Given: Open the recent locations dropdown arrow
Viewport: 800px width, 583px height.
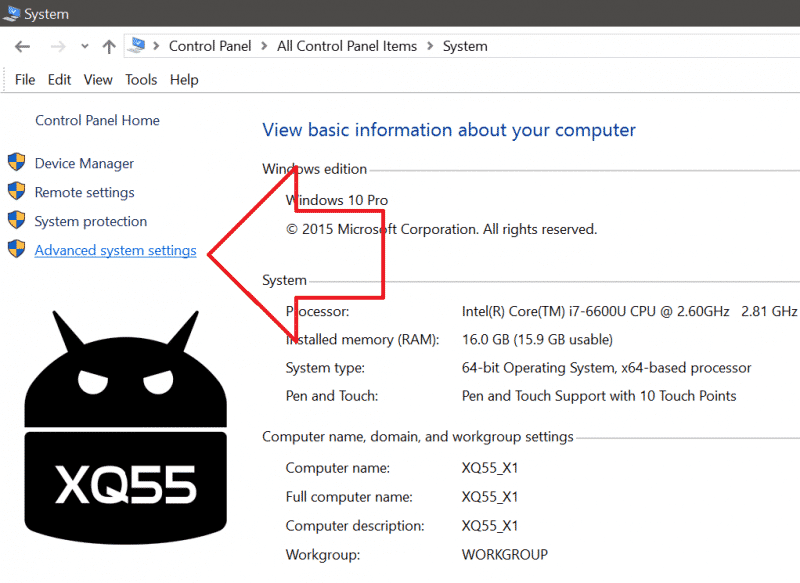Looking at the screenshot, I should pyautogui.click(x=85, y=46).
